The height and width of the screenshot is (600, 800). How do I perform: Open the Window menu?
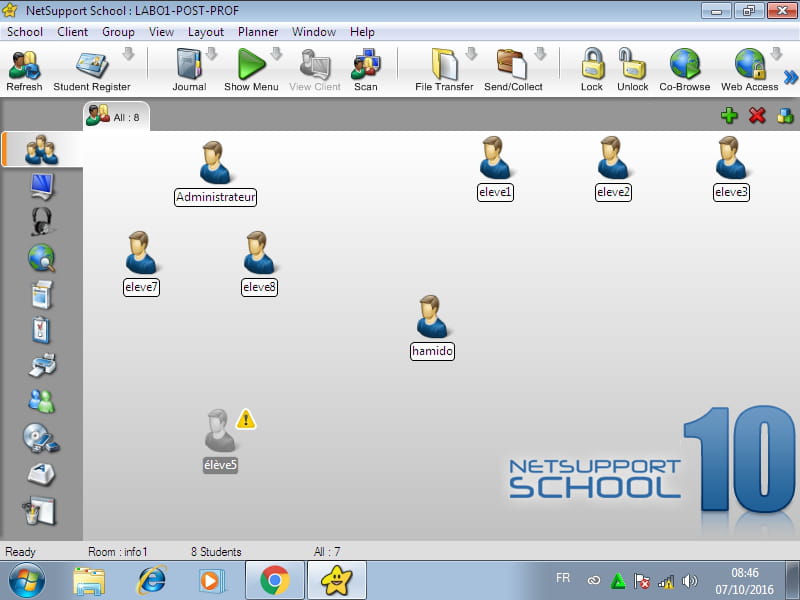[x=314, y=32]
